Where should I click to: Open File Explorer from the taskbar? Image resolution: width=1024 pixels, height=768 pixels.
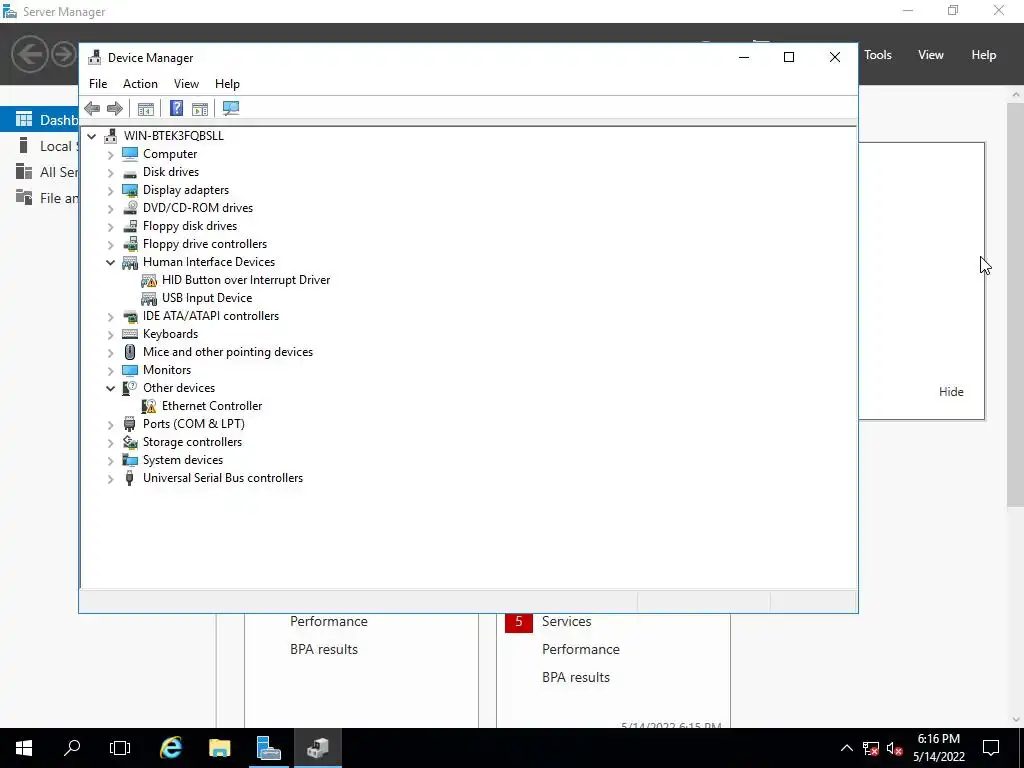tap(219, 748)
